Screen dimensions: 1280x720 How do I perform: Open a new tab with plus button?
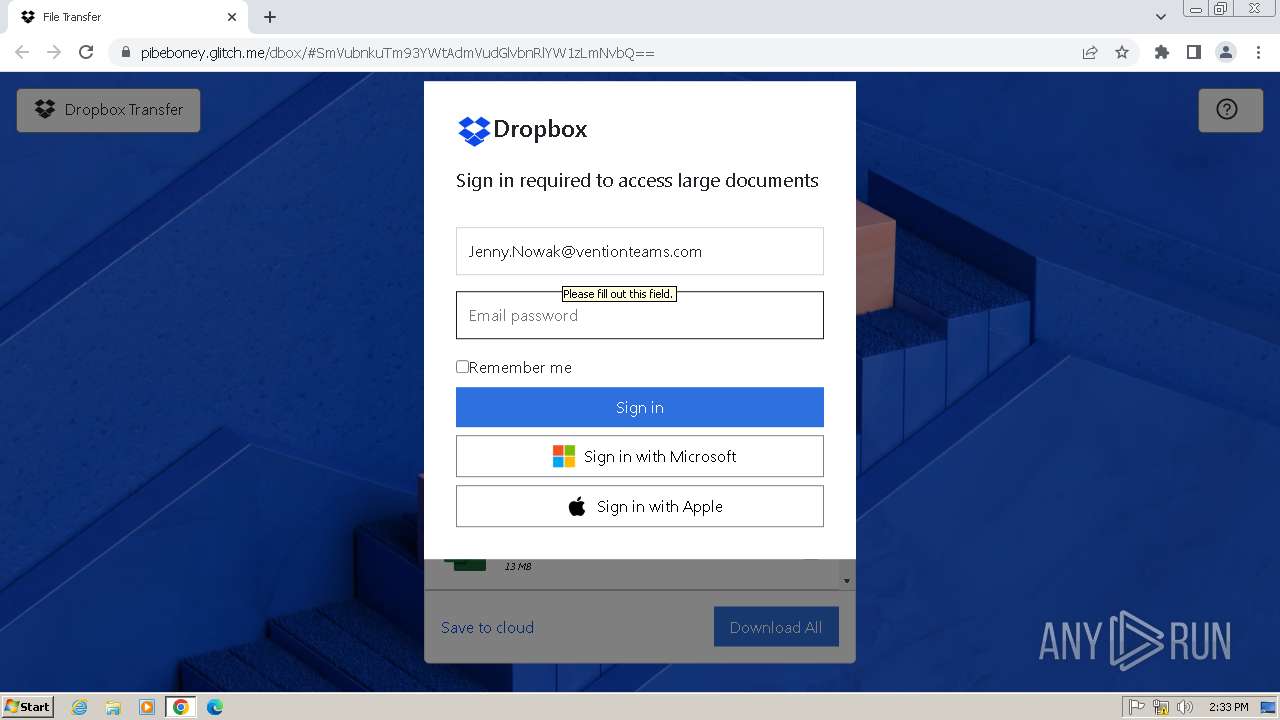[x=270, y=17]
